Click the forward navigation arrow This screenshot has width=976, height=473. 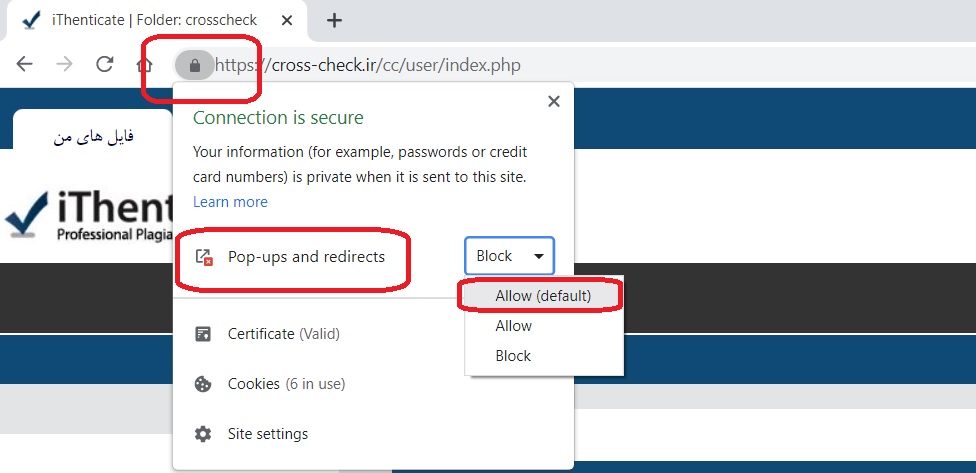pyautogui.click(x=64, y=63)
